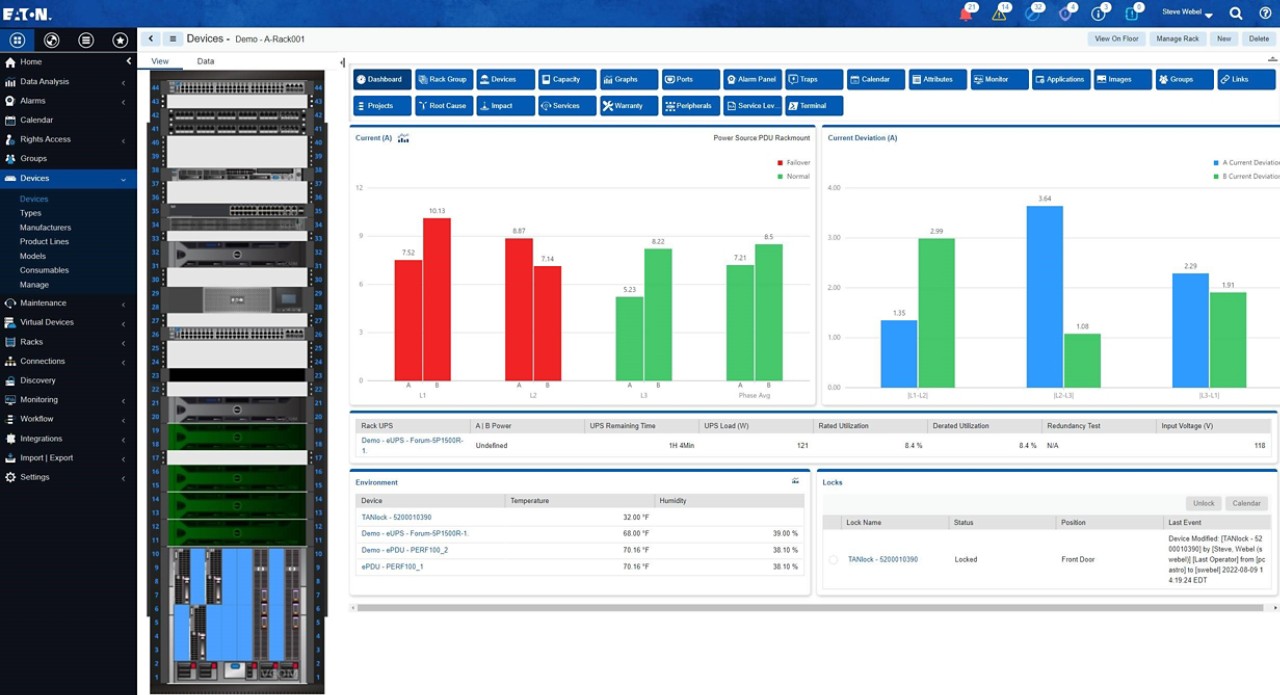Click the Manage Rack button
This screenshot has height=695, width=1280.
coord(1177,39)
